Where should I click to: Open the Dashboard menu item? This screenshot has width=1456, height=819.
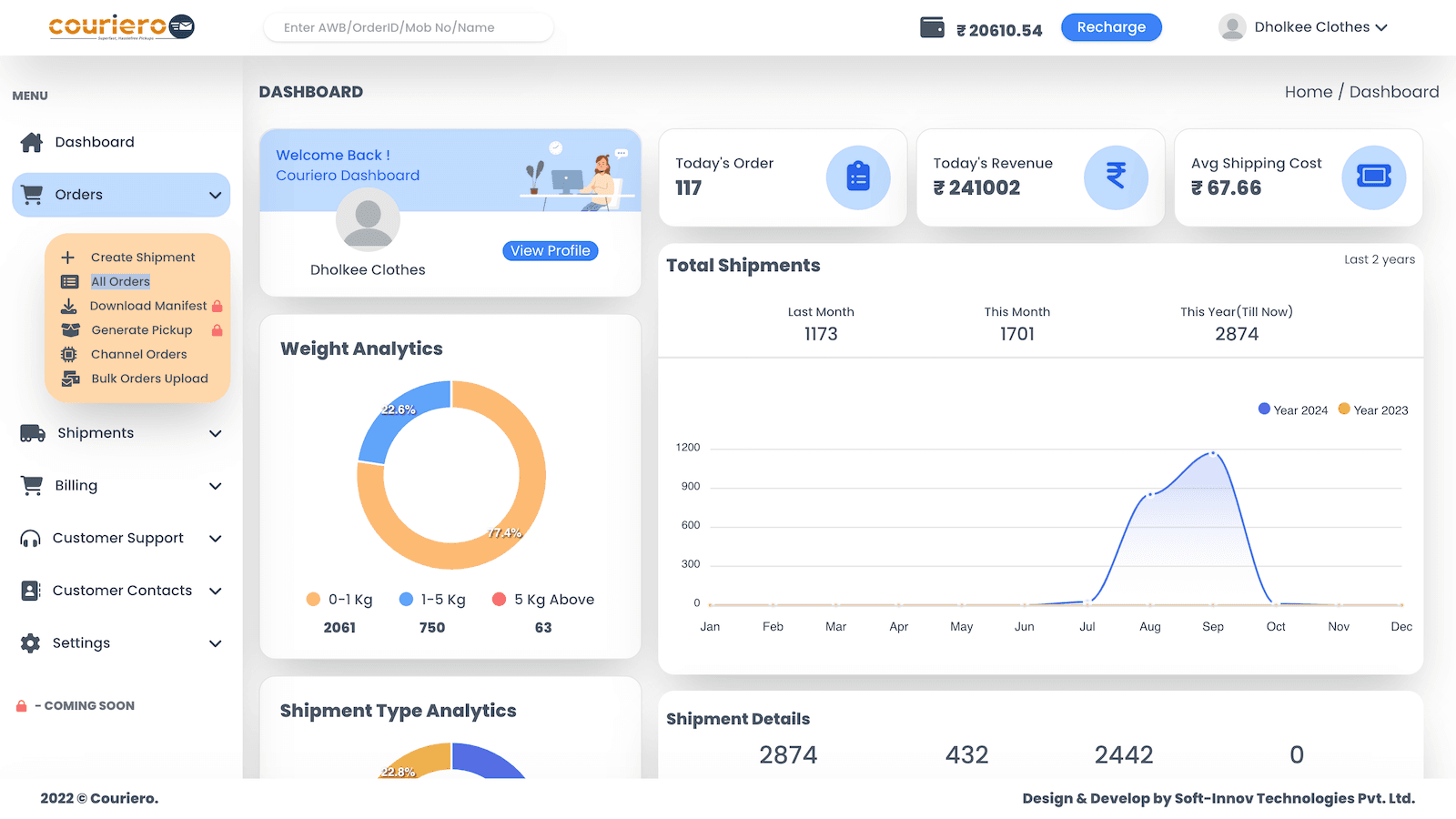pyautogui.click(x=94, y=142)
